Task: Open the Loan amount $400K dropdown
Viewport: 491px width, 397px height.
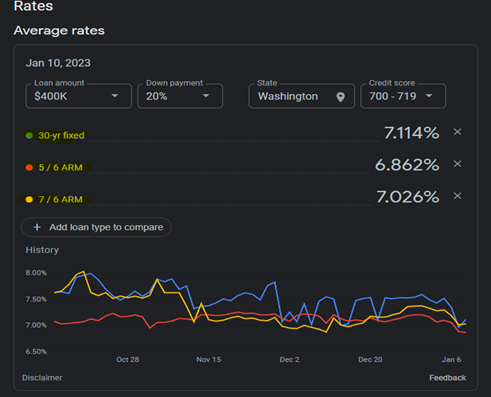Action: click(x=79, y=96)
